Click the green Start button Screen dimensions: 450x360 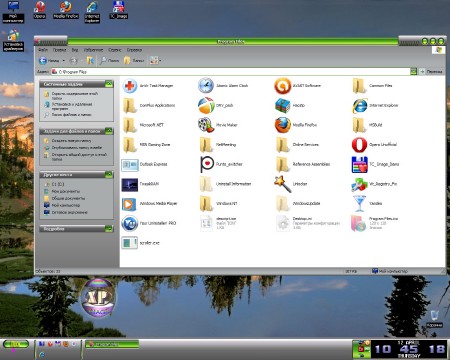tap(16, 344)
